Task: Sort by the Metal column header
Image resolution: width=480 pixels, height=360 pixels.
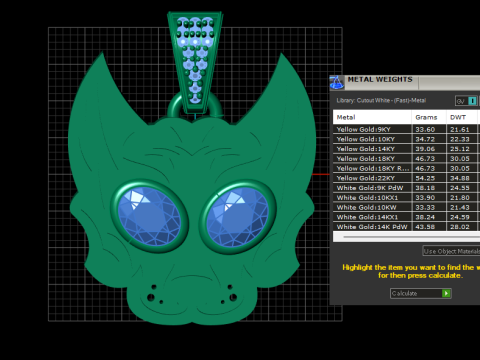Action: point(372,117)
